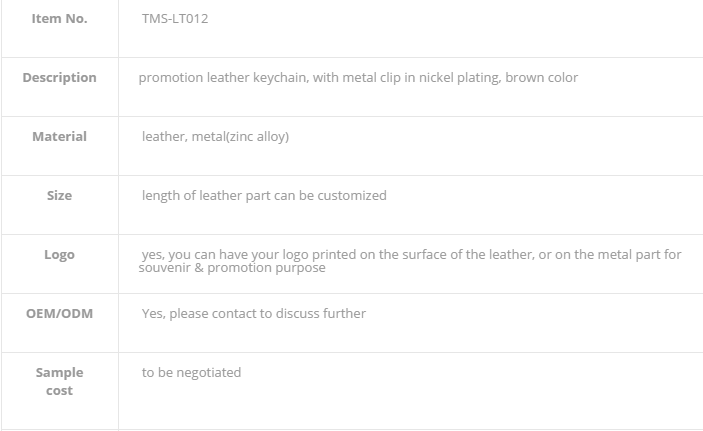Viewport: 703px width, 431px height.
Task: Click the words metal part for in Logo row
Action: (639, 254)
